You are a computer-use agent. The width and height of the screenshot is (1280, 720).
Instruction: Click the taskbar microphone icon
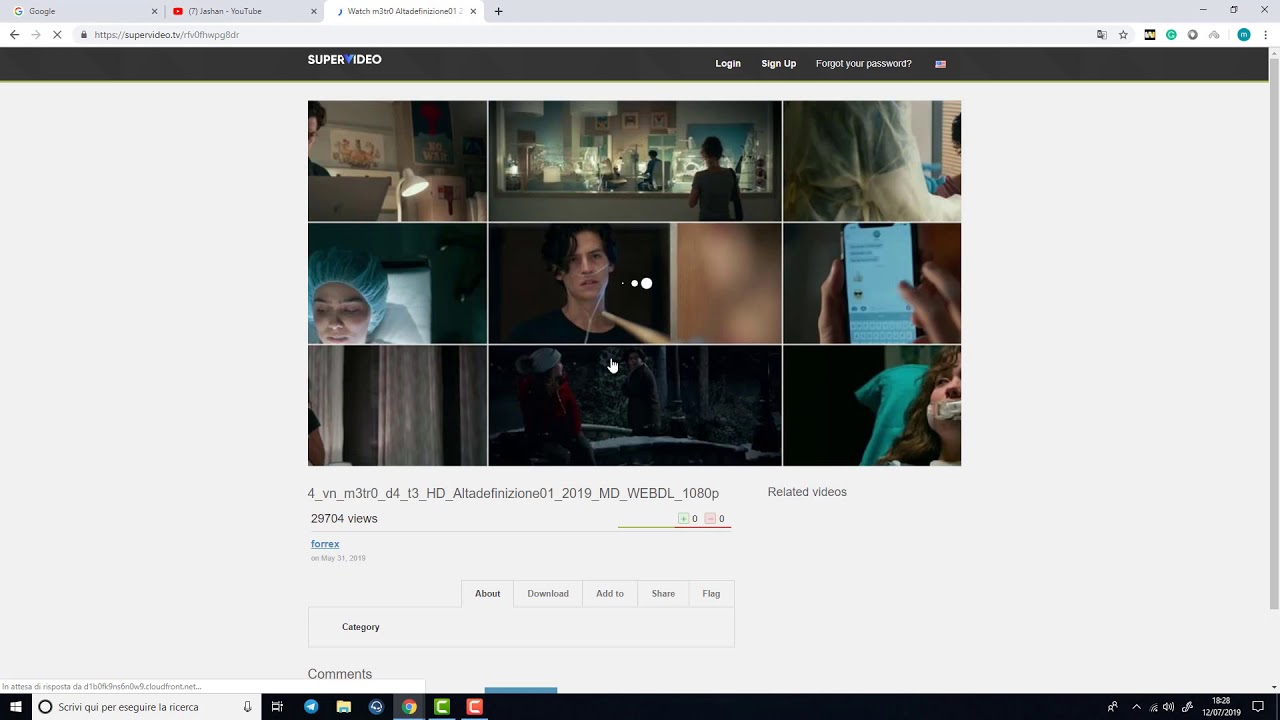[x=247, y=707]
